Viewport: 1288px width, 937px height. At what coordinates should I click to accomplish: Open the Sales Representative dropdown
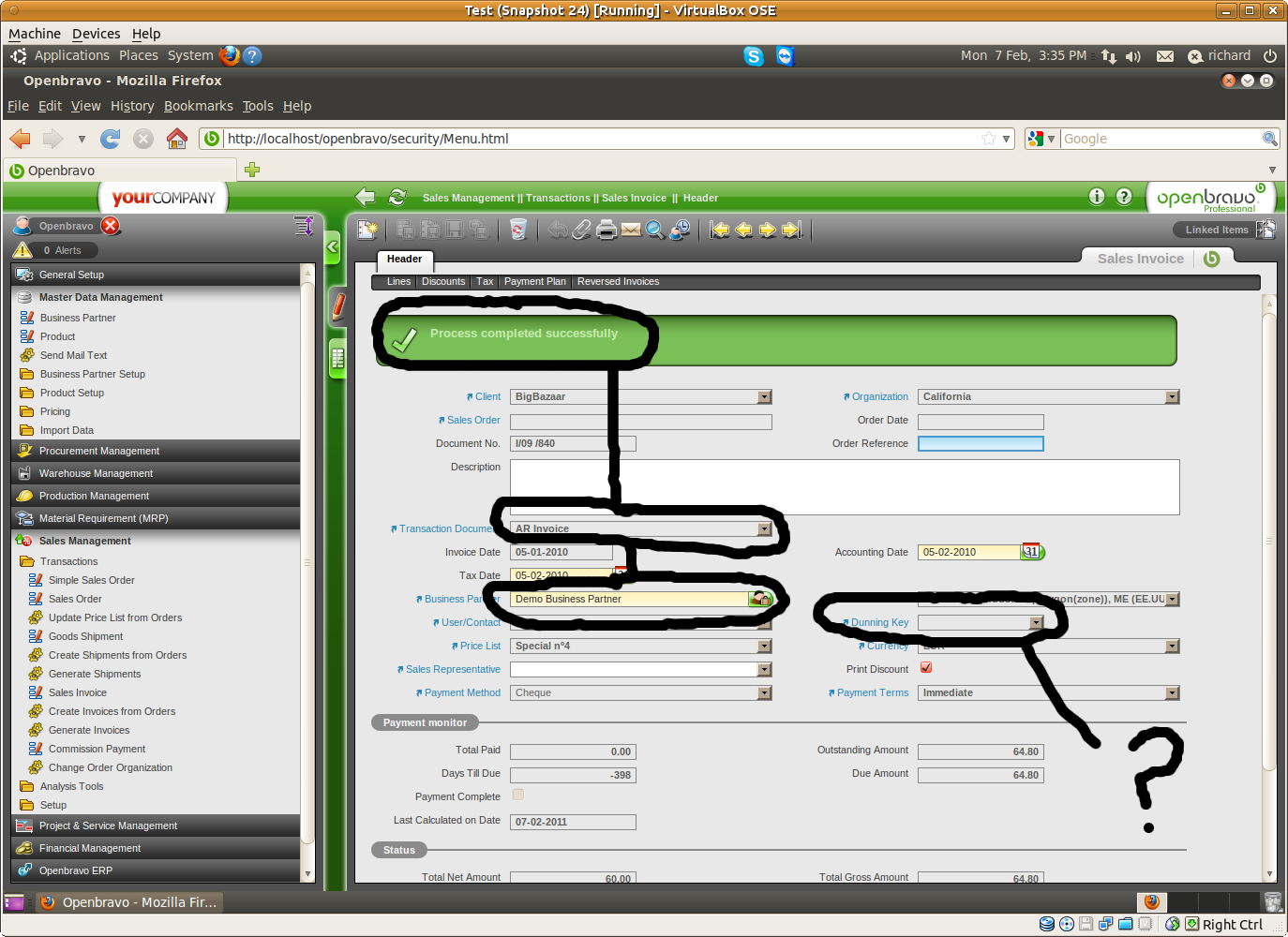[x=765, y=670]
